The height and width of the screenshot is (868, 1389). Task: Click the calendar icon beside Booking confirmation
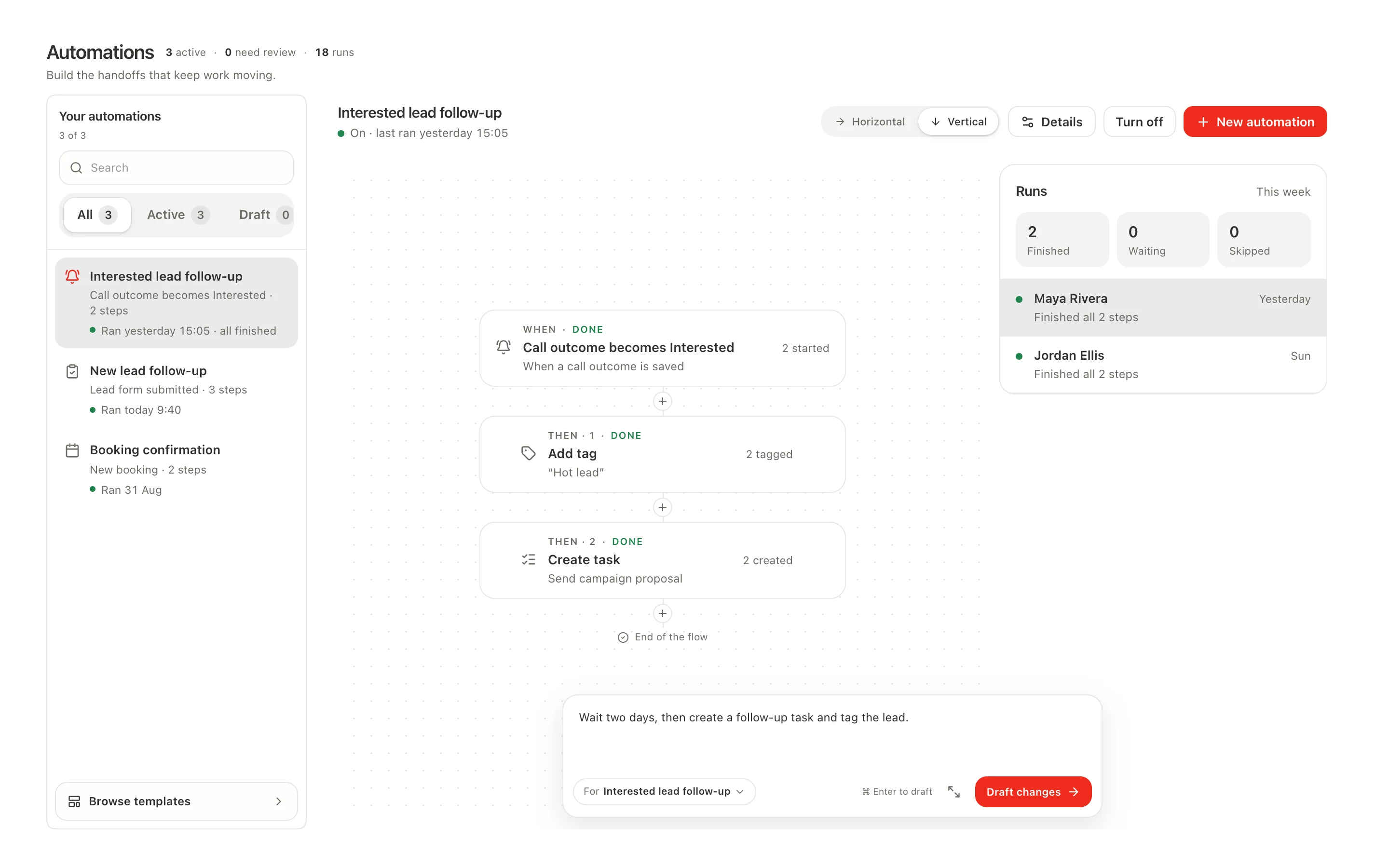[x=72, y=451]
